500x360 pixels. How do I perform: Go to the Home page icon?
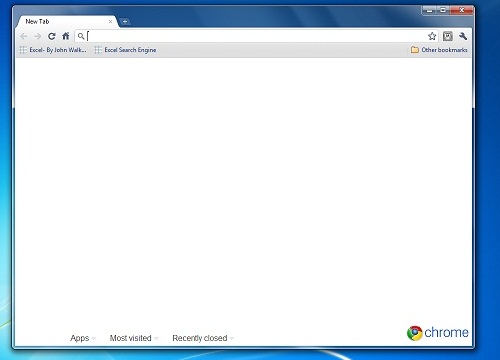(x=66, y=36)
